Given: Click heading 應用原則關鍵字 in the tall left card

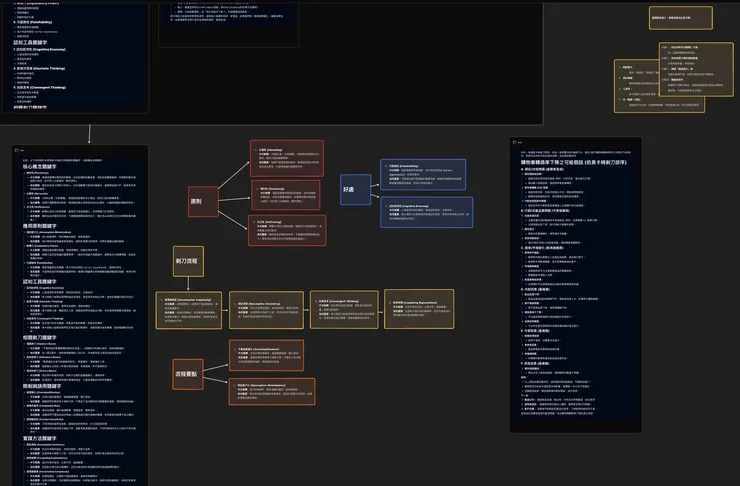Looking at the screenshot, I should click(40, 226).
